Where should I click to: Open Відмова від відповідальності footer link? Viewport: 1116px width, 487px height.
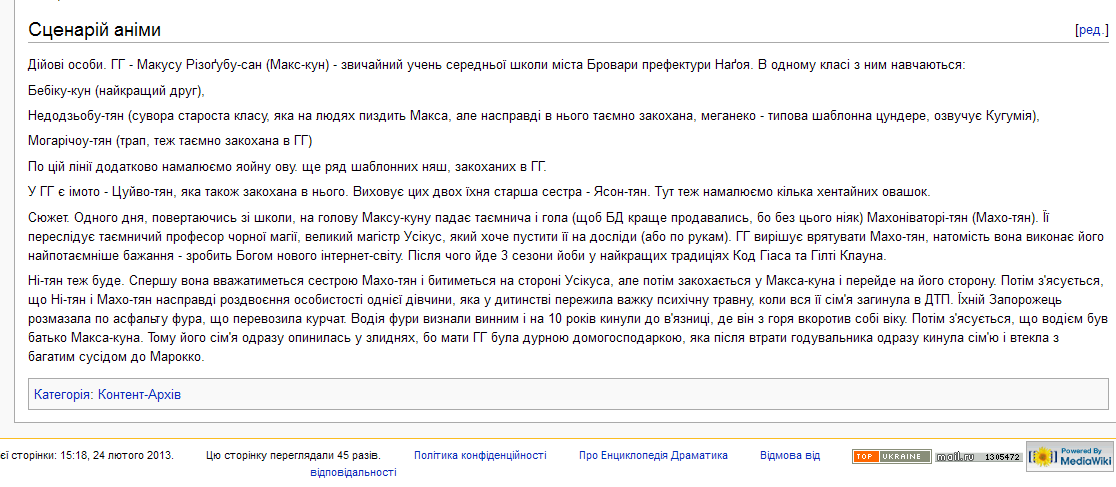pyautogui.click(x=789, y=455)
